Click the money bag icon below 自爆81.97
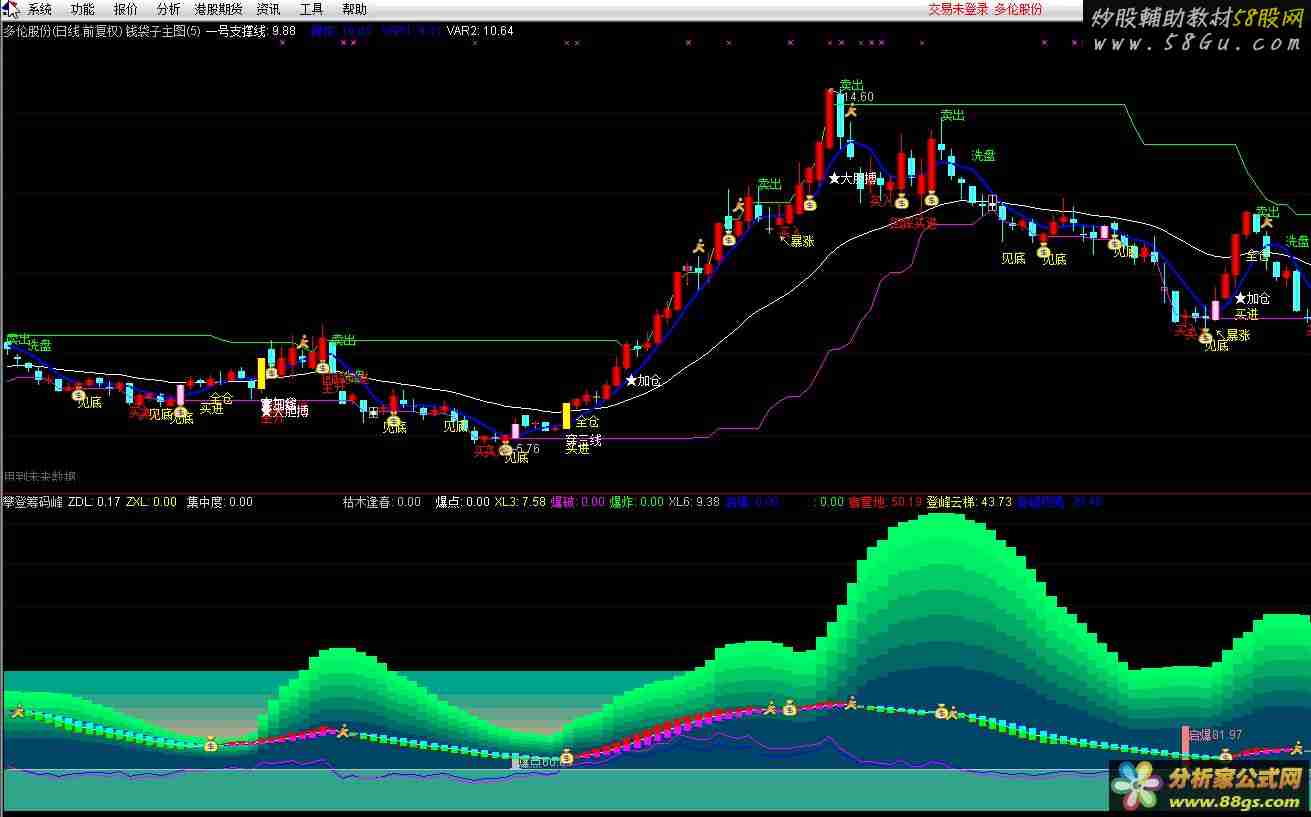 tap(1225, 756)
